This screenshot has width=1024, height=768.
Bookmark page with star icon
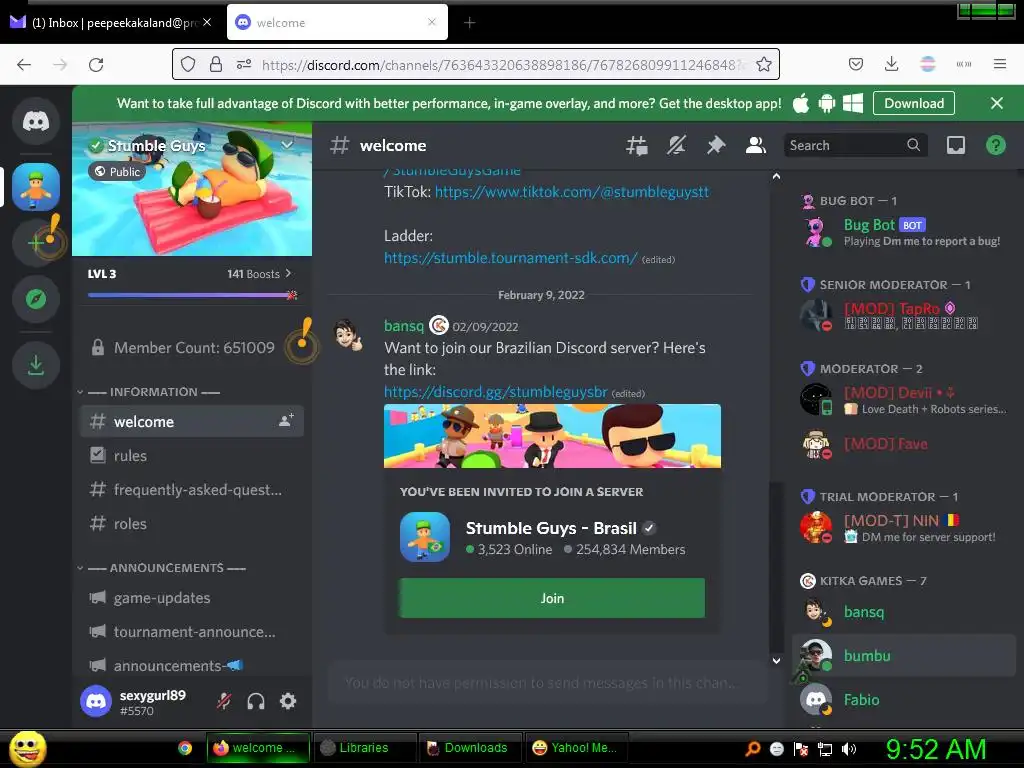pyautogui.click(x=763, y=64)
